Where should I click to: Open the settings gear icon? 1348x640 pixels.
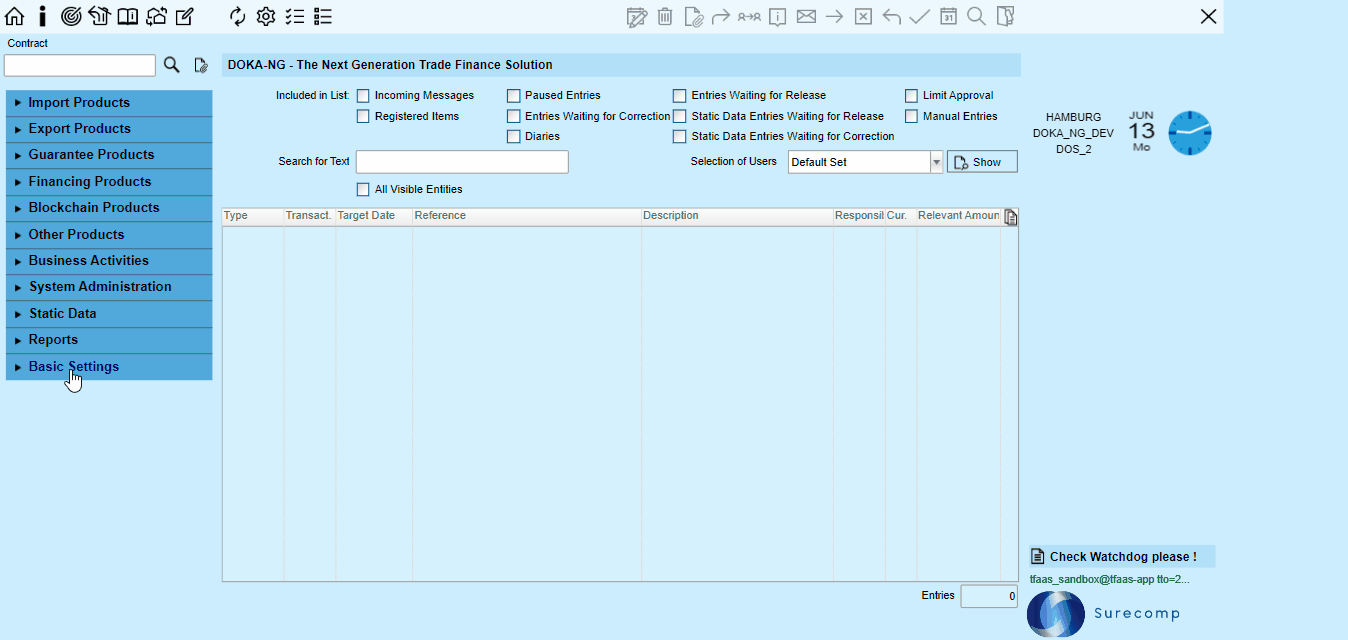click(x=265, y=16)
